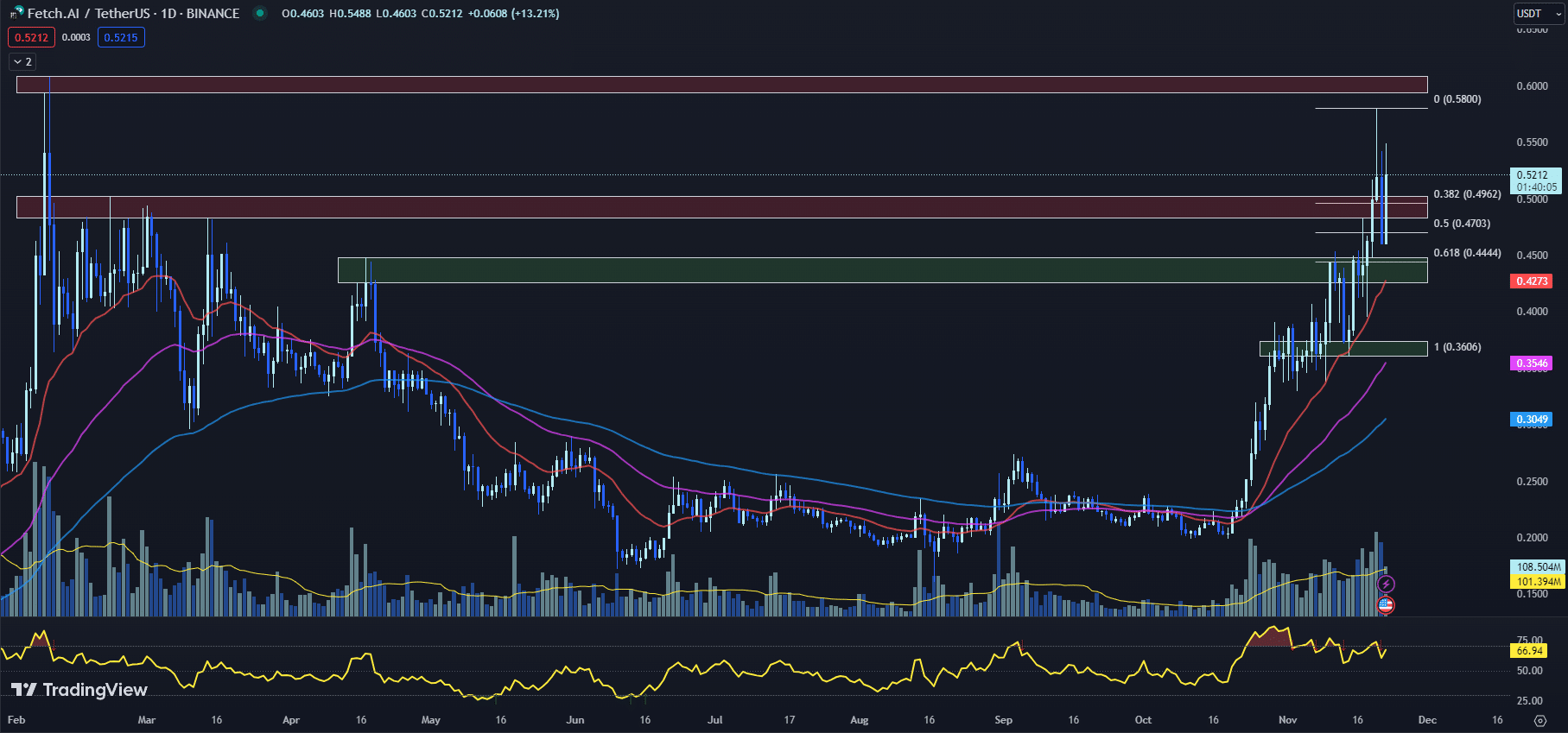Click the Fetch.AI symbol logo icon
The width and height of the screenshot is (1568, 733).
coord(16,13)
